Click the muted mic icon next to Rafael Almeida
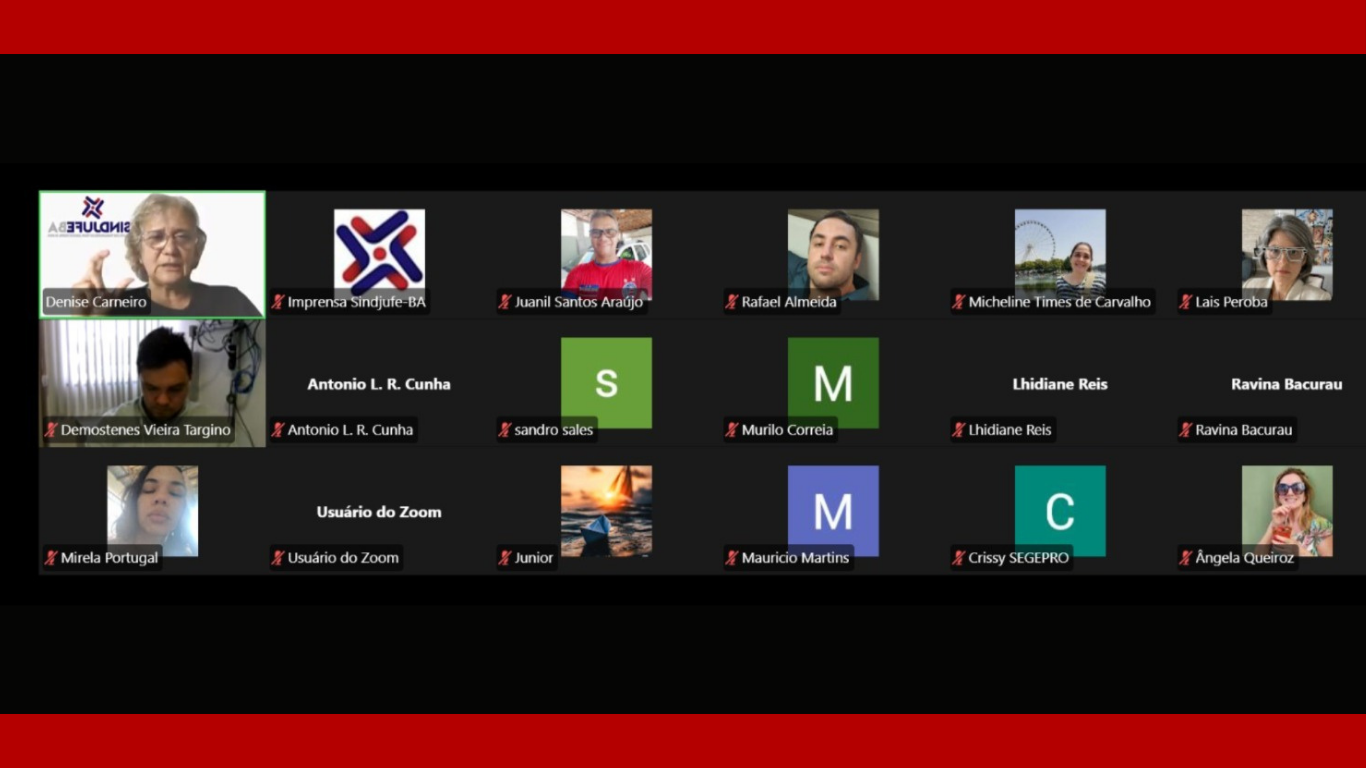1366x768 pixels. coord(732,302)
